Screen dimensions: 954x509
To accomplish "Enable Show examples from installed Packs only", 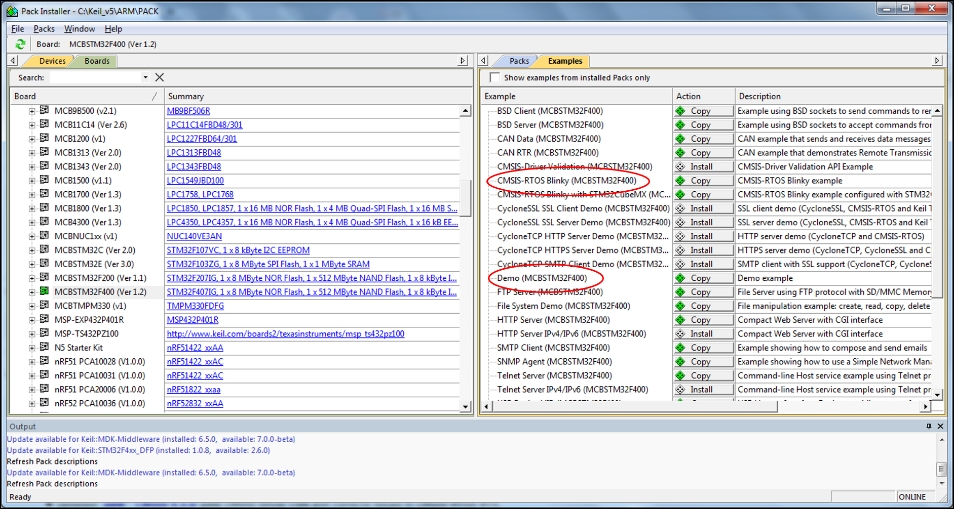I will click(494, 77).
